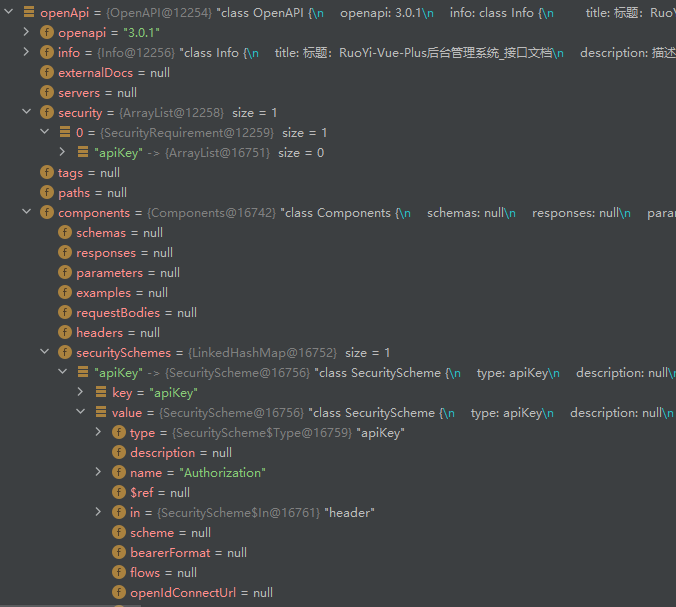Collapse the value SecurityScheme node
Image resolution: width=676 pixels, height=607 pixels.
(x=81, y=412)
